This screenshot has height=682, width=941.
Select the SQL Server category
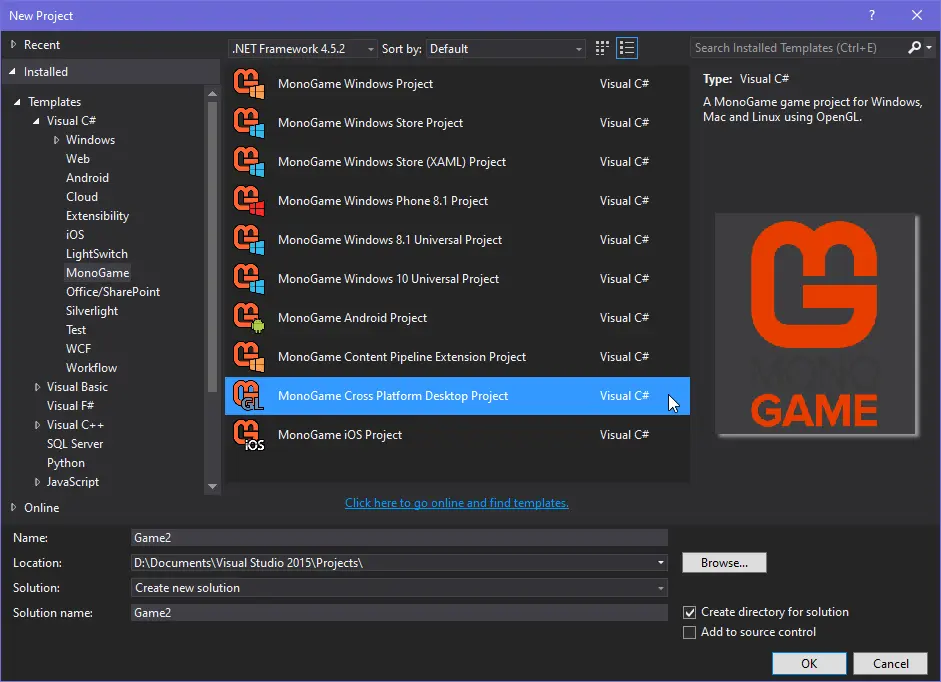pos(75,444)
